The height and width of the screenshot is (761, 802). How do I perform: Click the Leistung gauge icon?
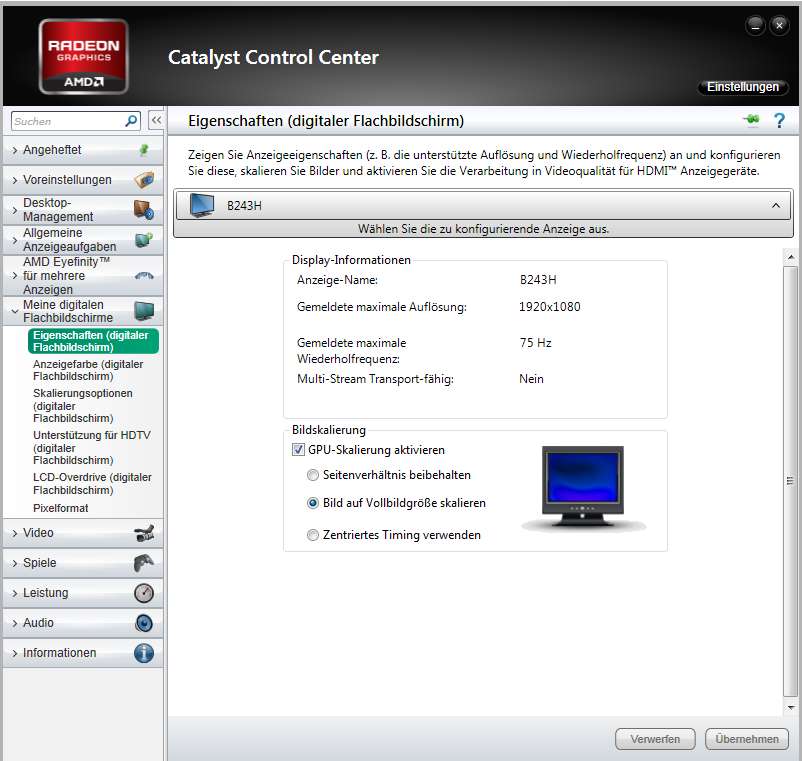[x=144, y=593]
